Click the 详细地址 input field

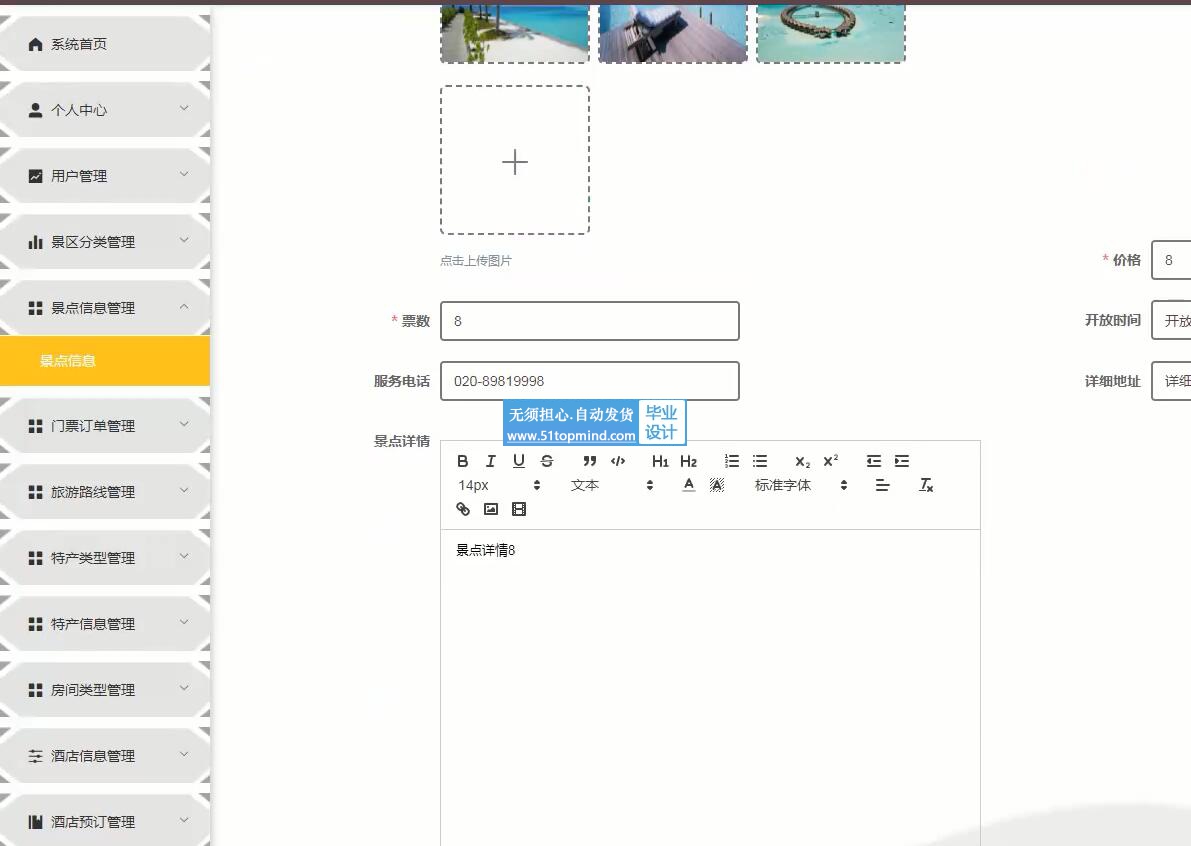pyautogui.click(x=1171, y=380)
